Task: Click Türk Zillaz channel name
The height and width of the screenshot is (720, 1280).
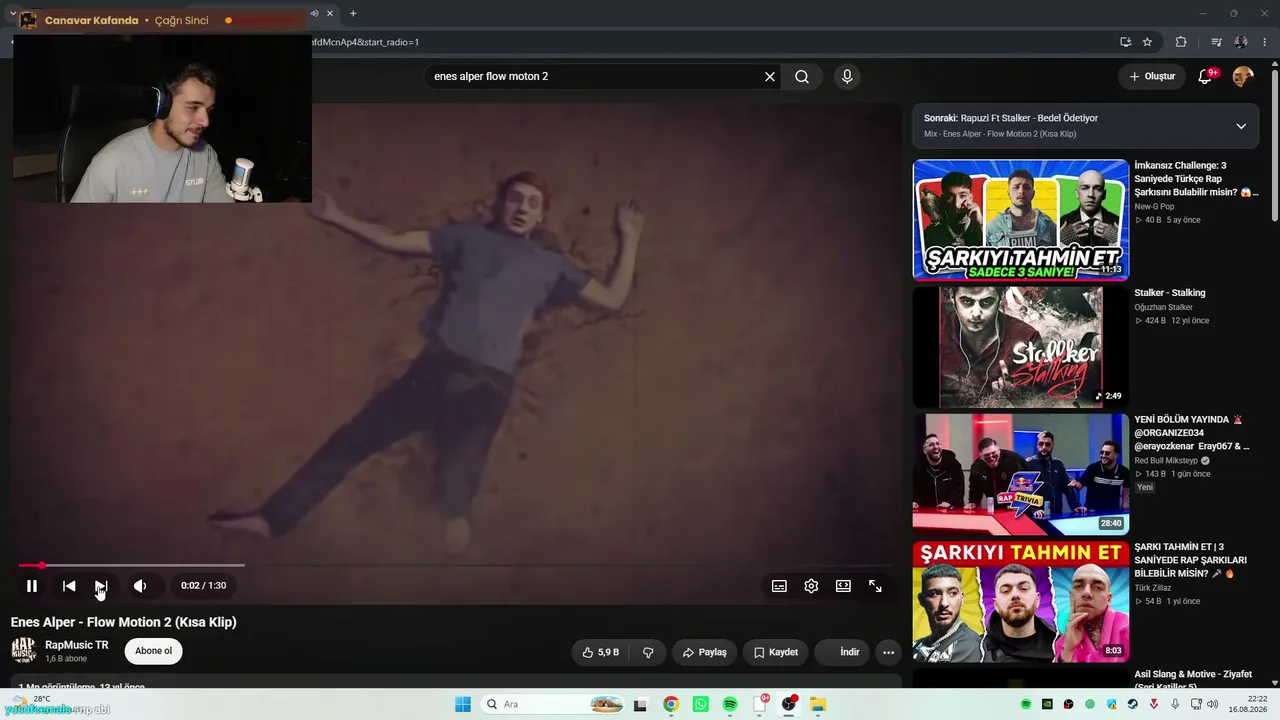Action: click(x=1152, y=588)
